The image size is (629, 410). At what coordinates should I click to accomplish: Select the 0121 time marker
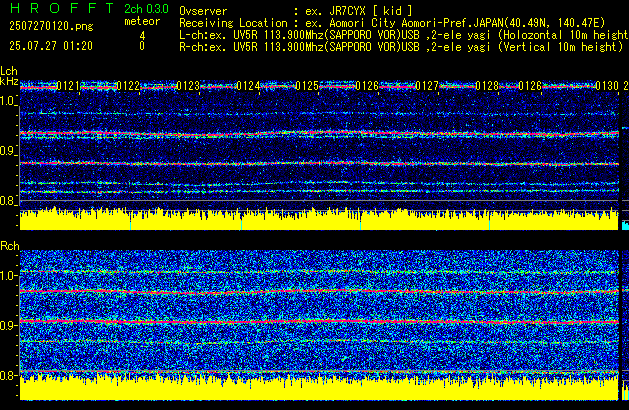[69, 86]
